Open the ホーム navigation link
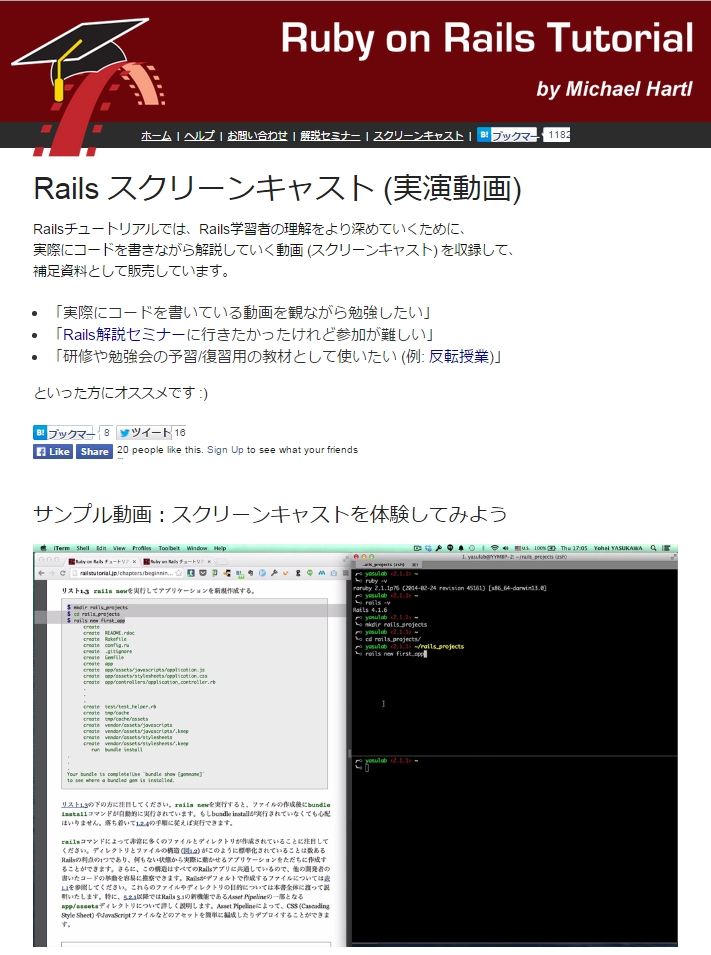 click(156, 135)
